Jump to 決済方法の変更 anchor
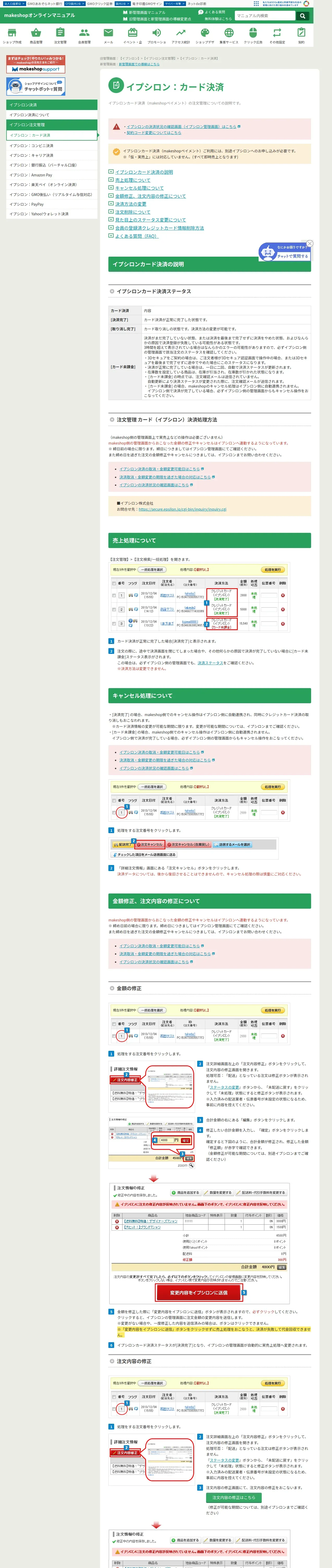332x1568 pixels. [x=131, y=204]
